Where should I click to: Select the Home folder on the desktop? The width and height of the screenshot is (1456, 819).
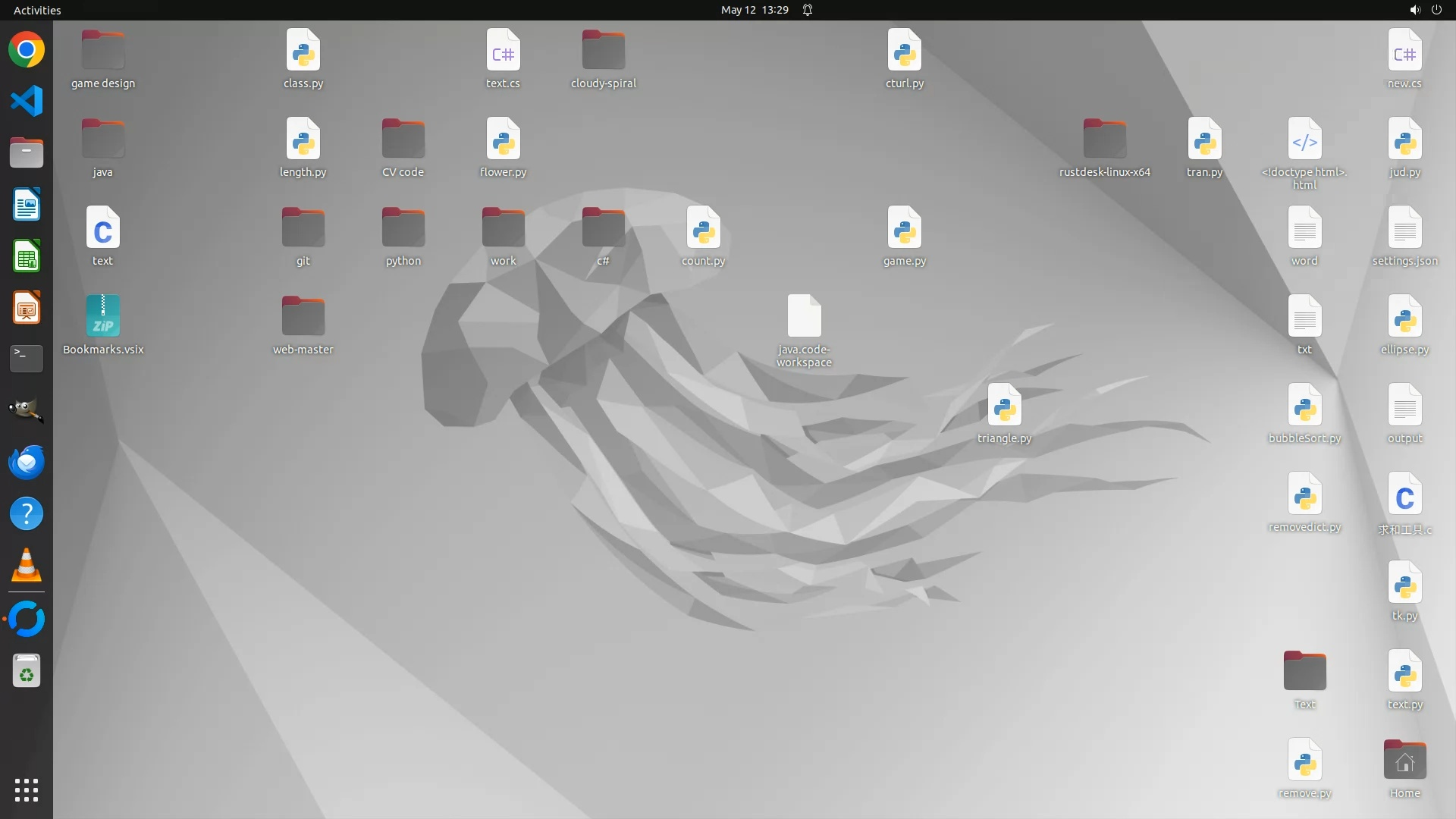pos(1404,761)
